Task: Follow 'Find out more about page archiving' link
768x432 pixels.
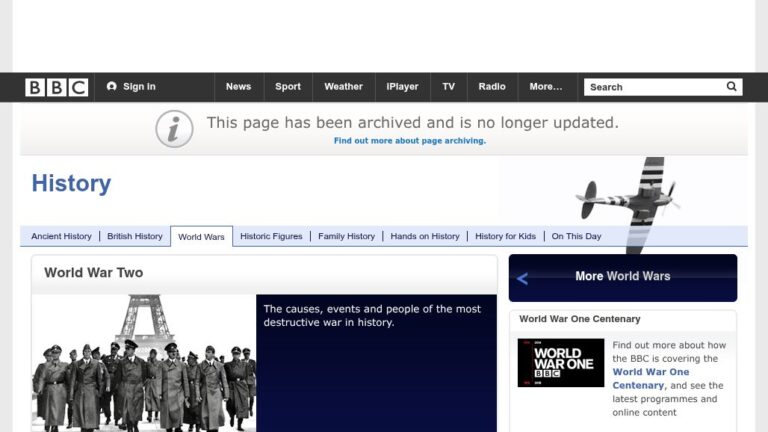Action: pyautogui.click(x=410, y=141)
